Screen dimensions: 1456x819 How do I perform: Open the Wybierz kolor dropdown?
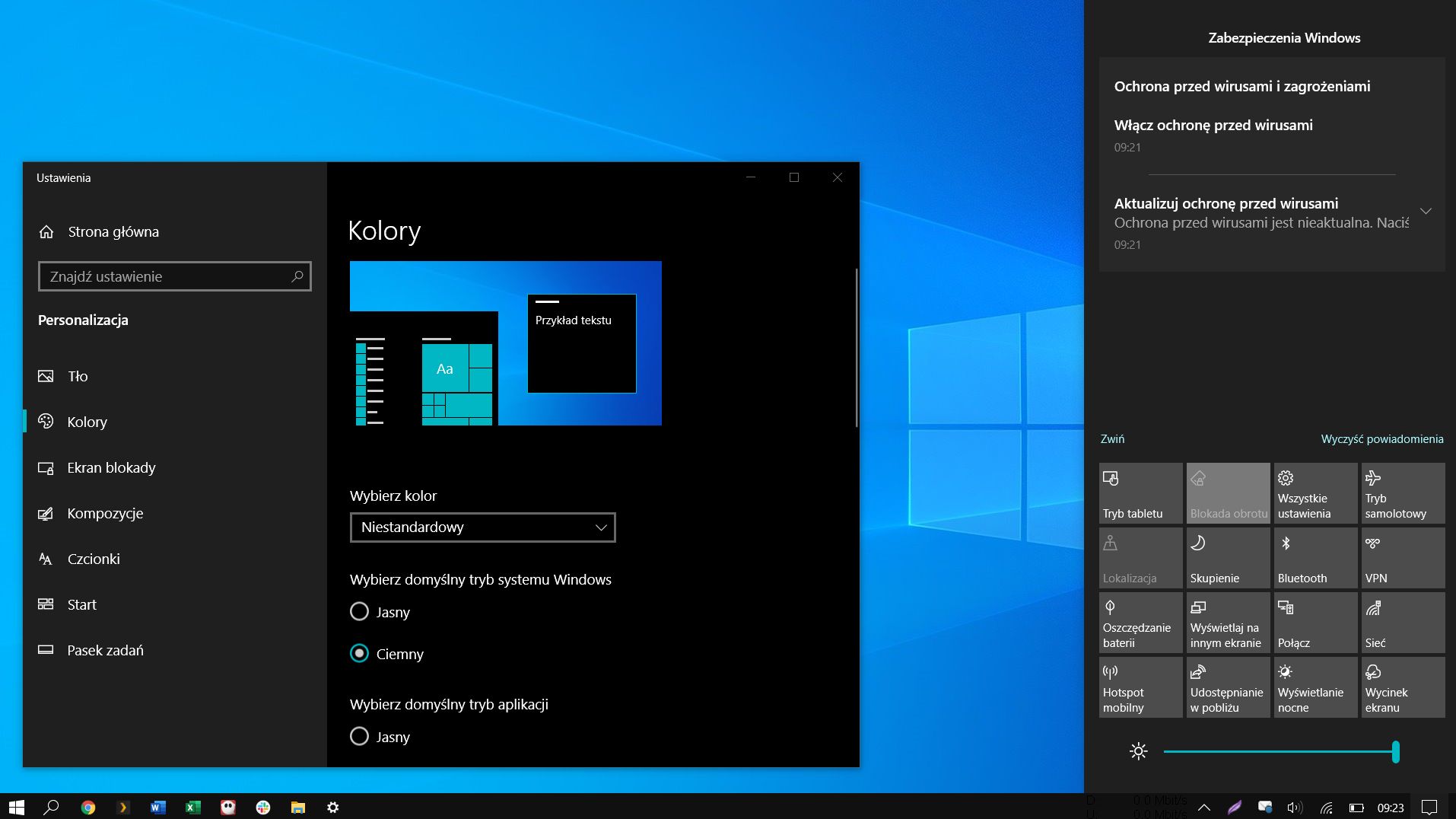coord(482,527)
